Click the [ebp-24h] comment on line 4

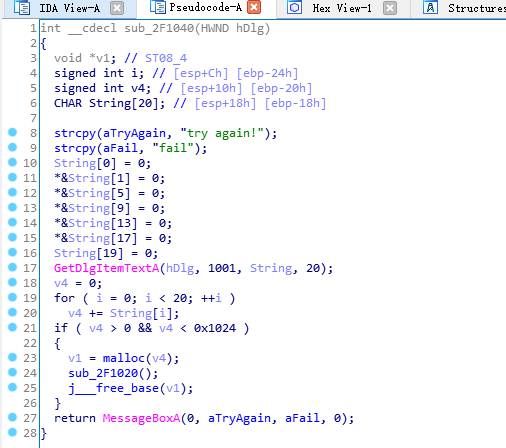[267, 73]
